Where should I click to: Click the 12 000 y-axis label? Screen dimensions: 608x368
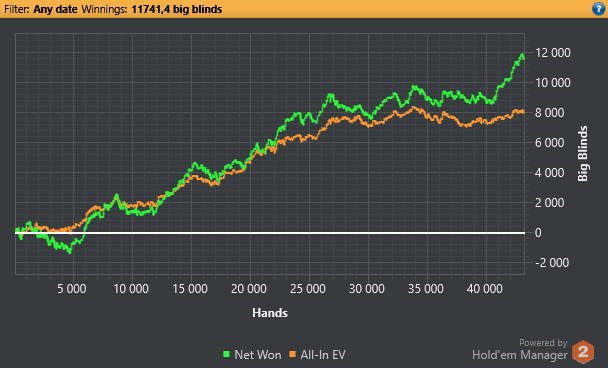(553, 53)
